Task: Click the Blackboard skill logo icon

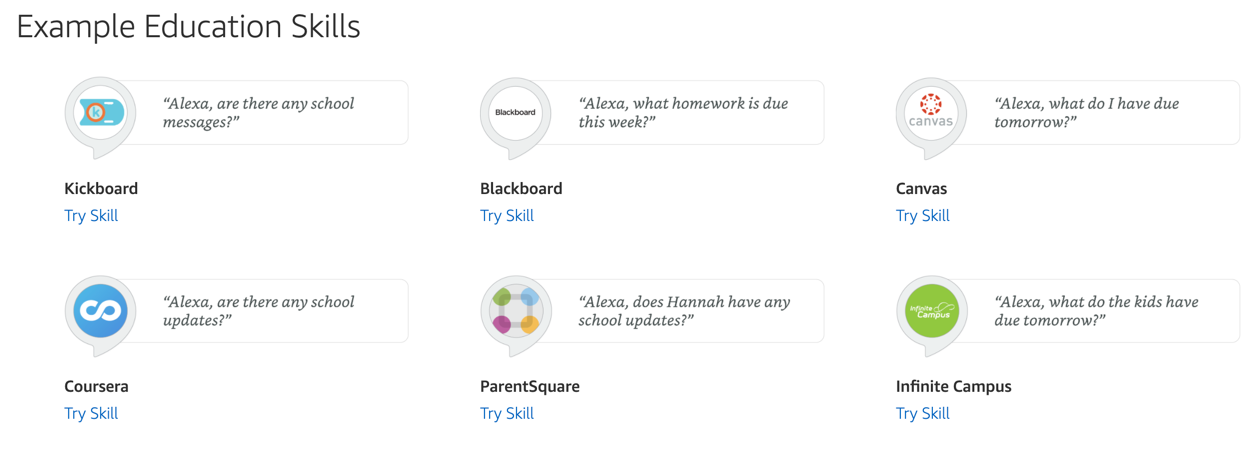Action: pos(516,113)
